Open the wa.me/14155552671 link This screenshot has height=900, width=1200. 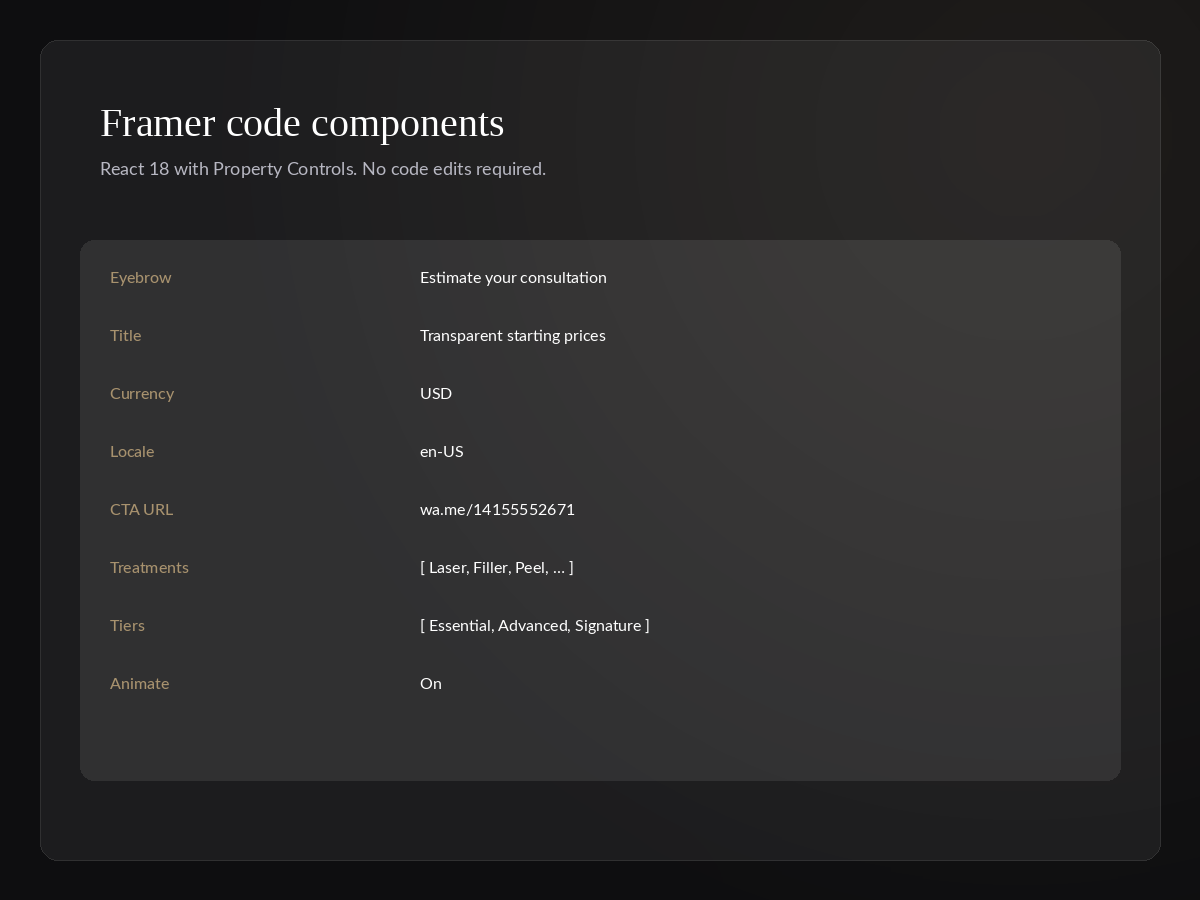(497, 510)
